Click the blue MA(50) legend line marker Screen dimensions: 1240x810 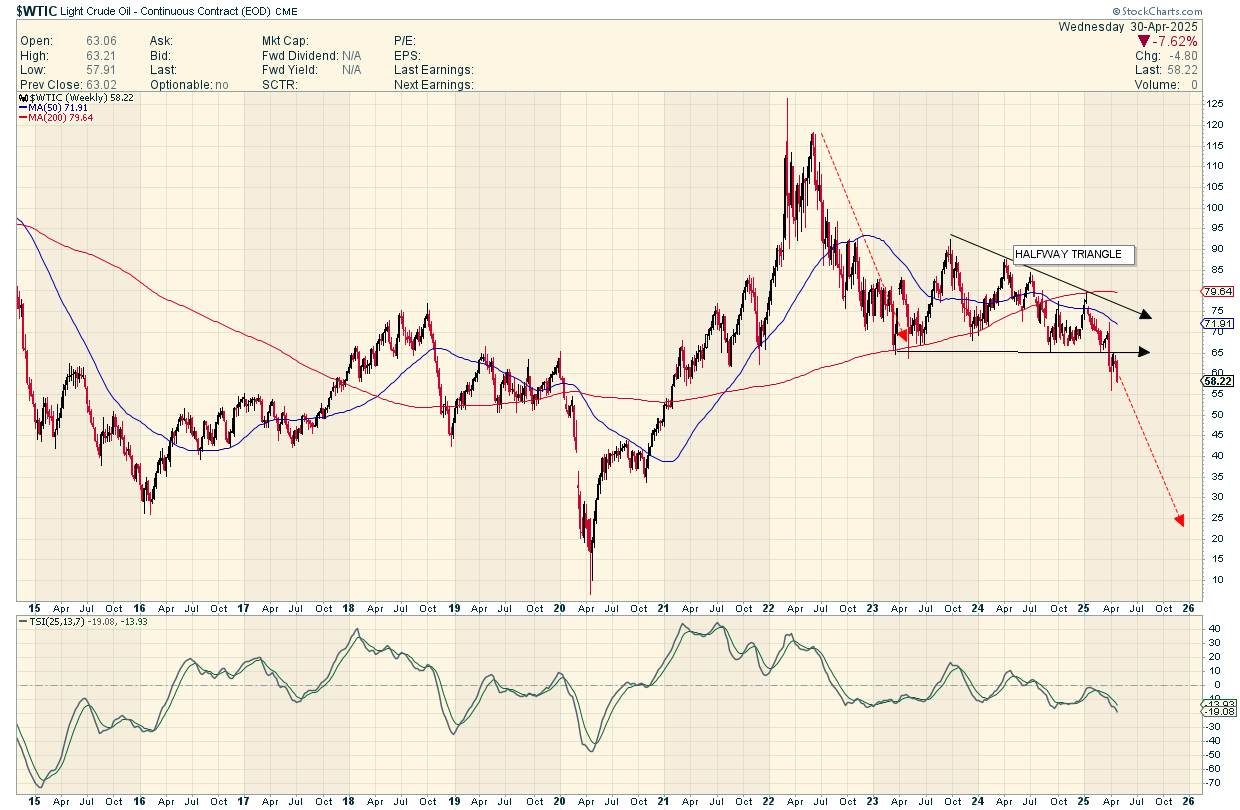coord(23,107)
